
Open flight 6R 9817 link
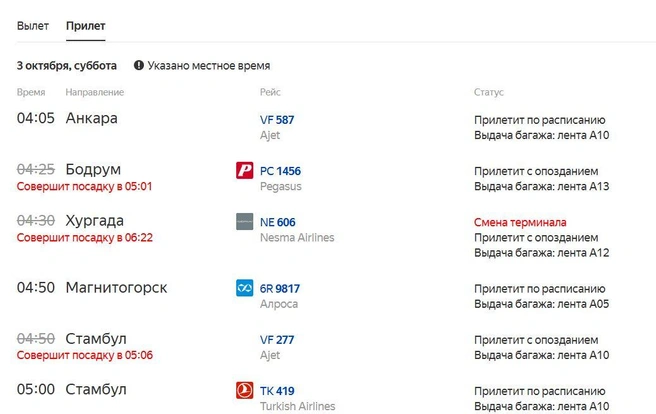pyautogui.click(x=280, y=289)
